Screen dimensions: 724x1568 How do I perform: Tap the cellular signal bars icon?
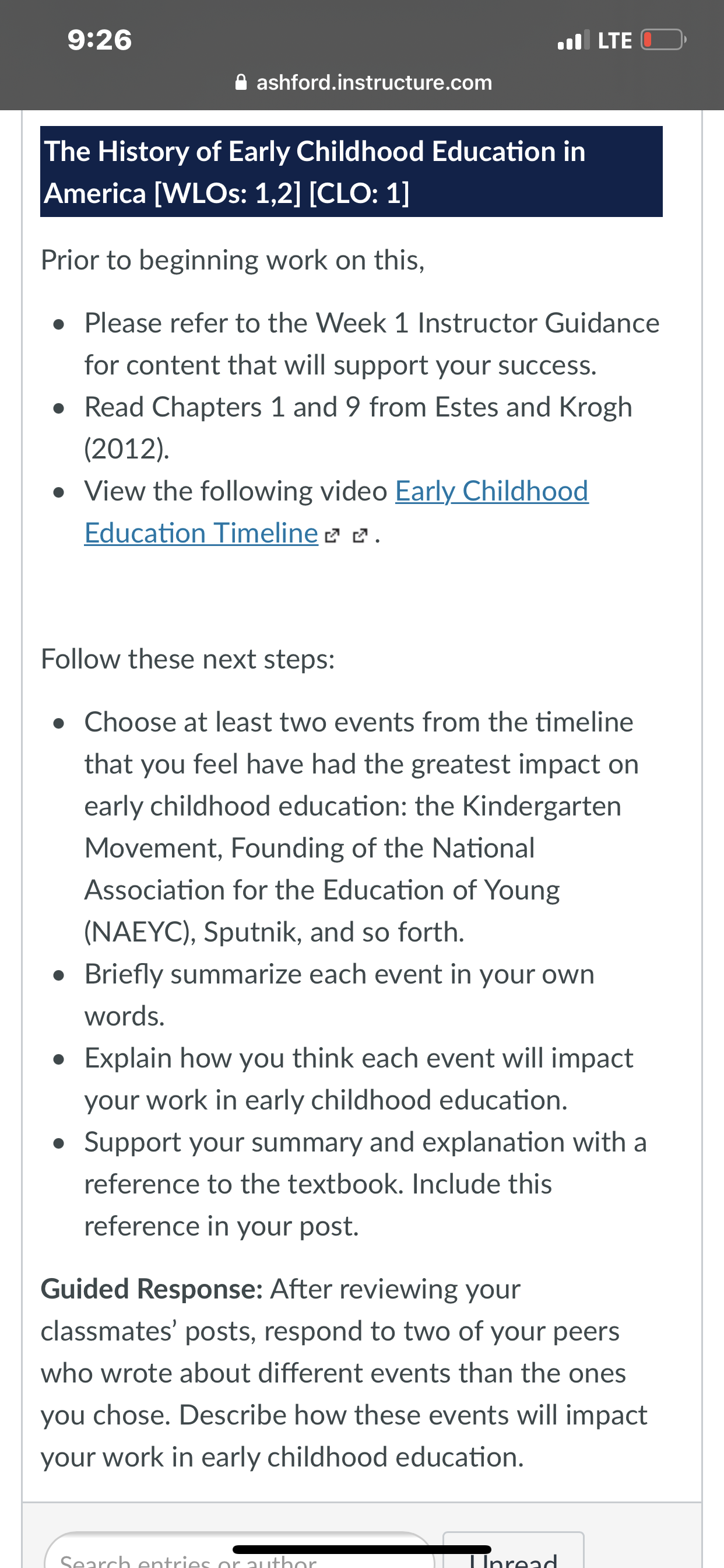click(x=573, y=40)
